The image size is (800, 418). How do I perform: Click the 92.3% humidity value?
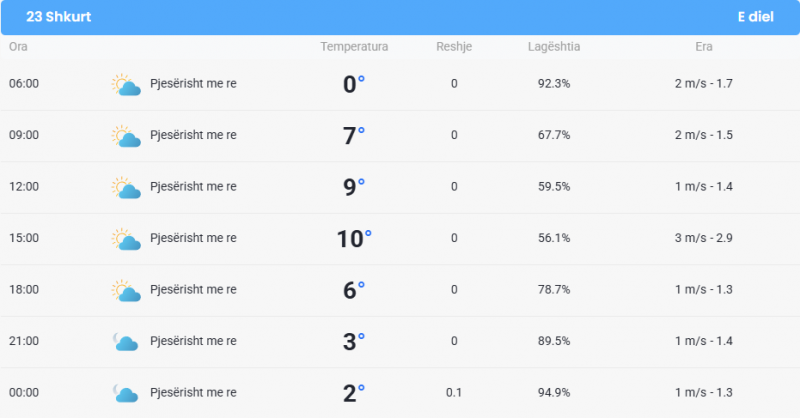pyautogui.click(x=554, y=84)
